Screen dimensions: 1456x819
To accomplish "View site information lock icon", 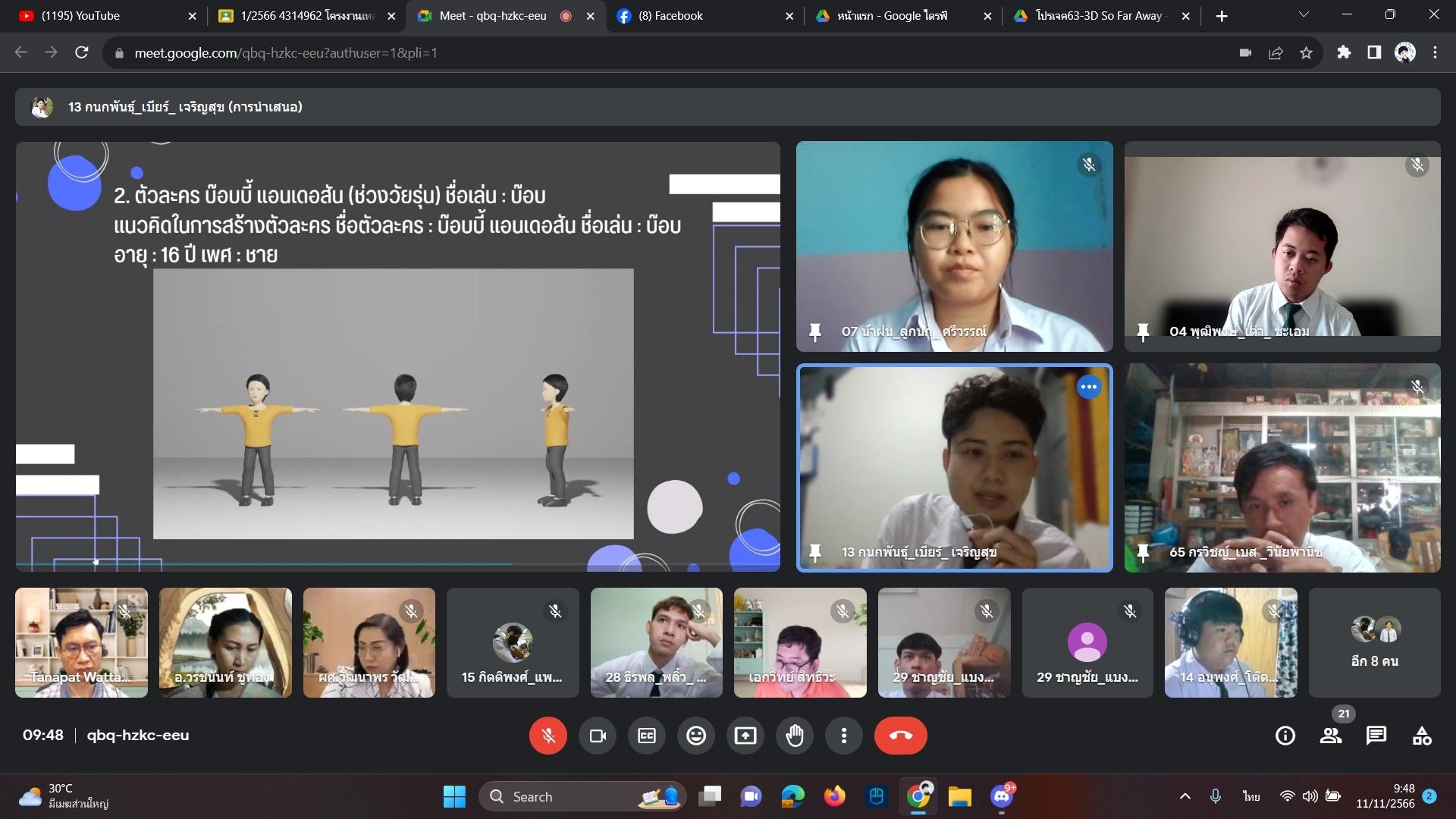I will click(x=119, y=53).
